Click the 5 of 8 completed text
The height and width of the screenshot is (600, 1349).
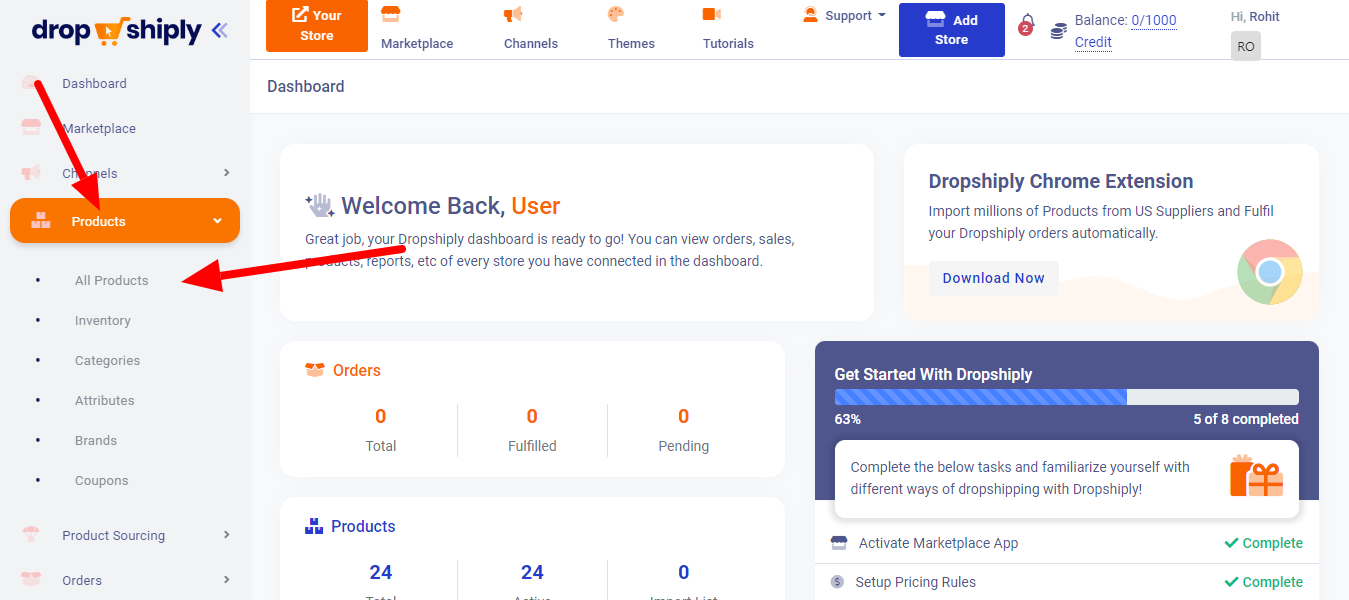click(1246, 419)
